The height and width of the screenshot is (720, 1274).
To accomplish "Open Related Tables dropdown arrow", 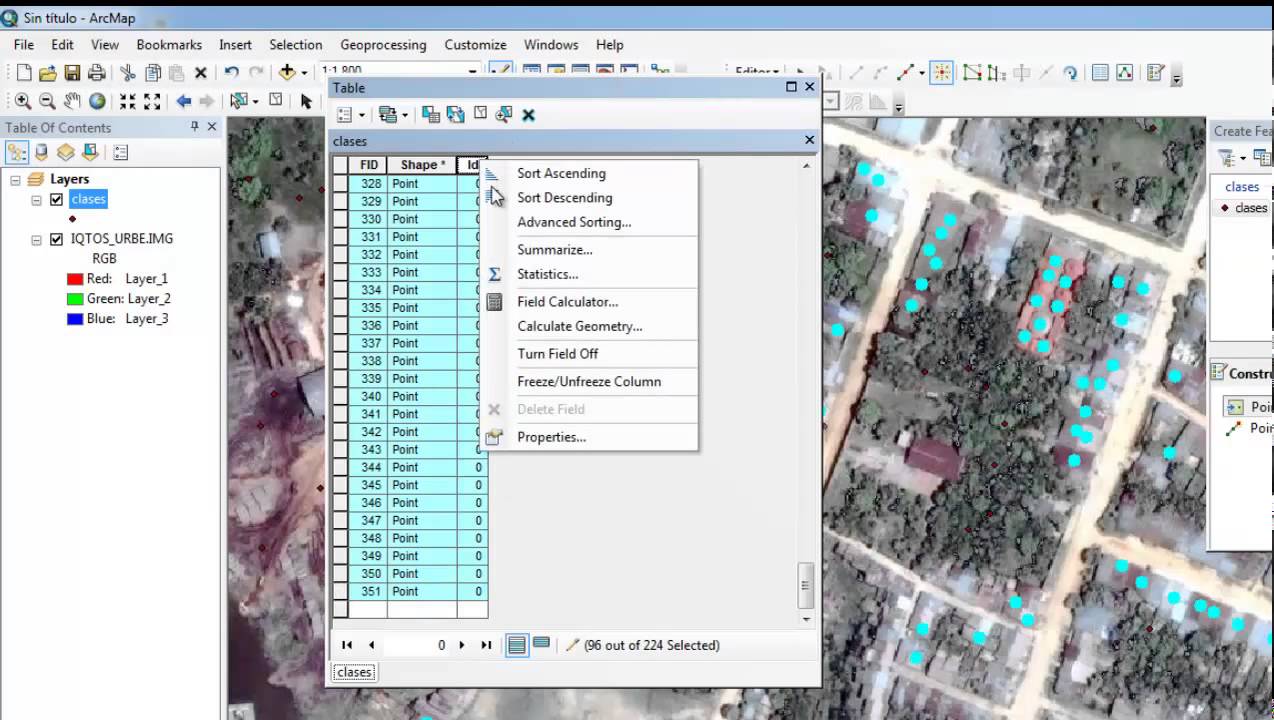I will pyautogui.click(x=406, y=115).
